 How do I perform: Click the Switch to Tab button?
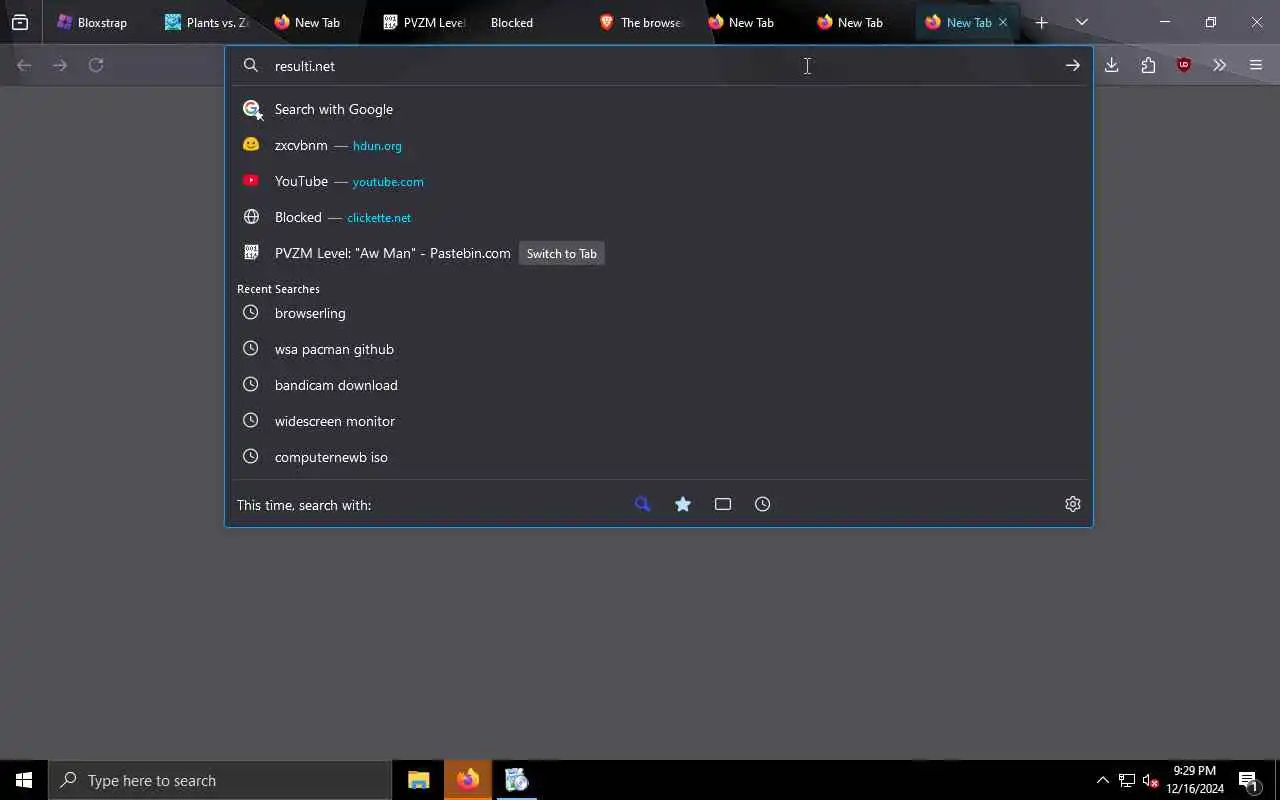561,253
